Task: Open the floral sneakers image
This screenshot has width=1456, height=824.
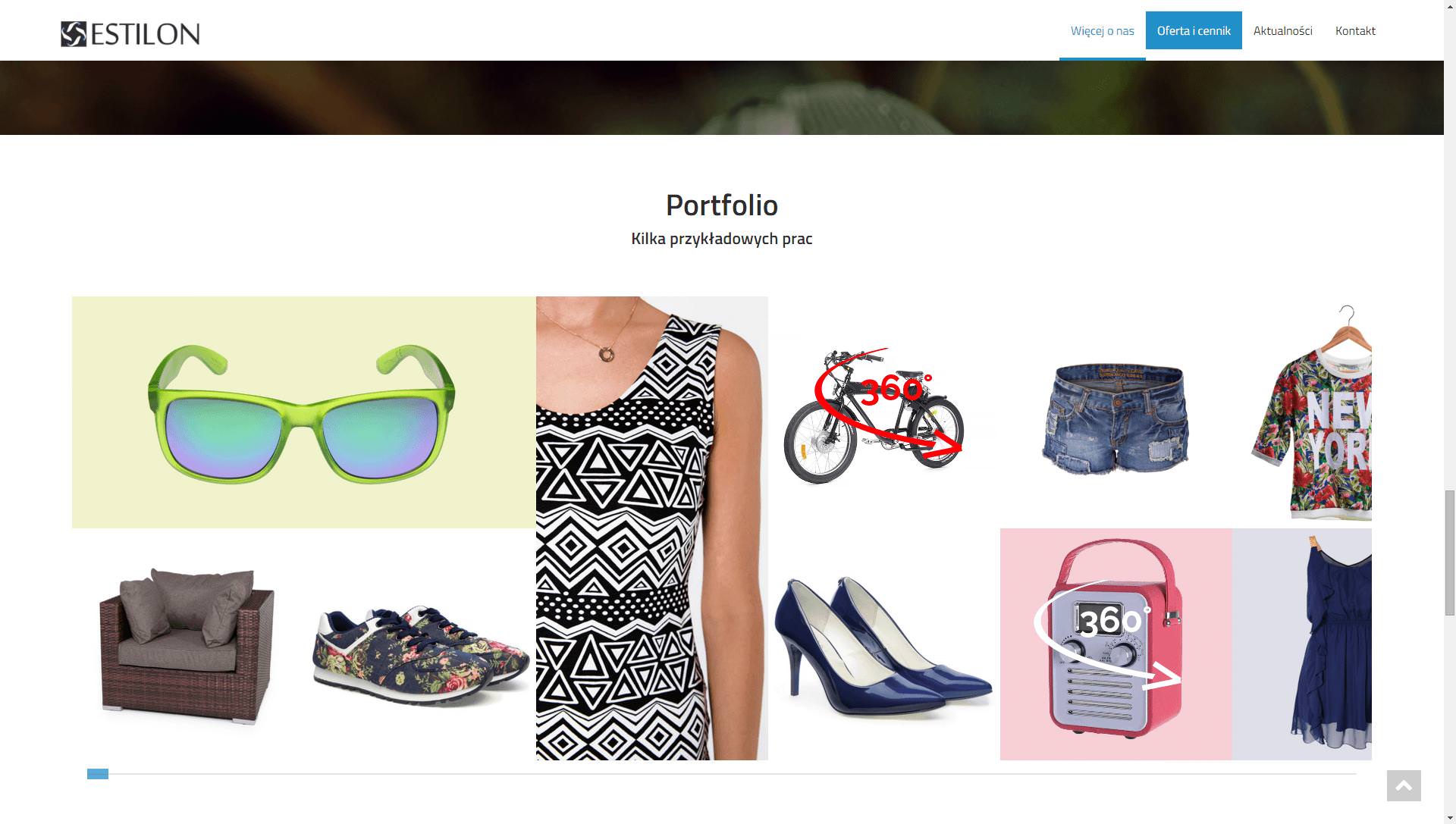Action: (x=420, y=644)
